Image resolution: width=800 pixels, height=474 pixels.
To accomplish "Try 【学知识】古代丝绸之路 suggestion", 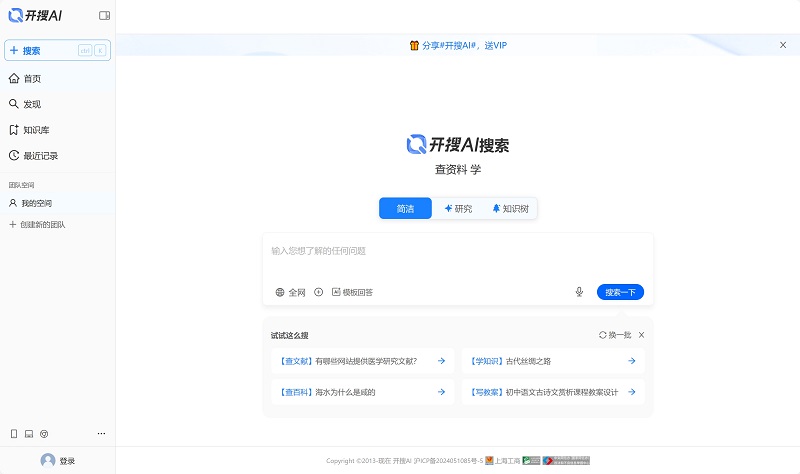I will pos(553,361).
